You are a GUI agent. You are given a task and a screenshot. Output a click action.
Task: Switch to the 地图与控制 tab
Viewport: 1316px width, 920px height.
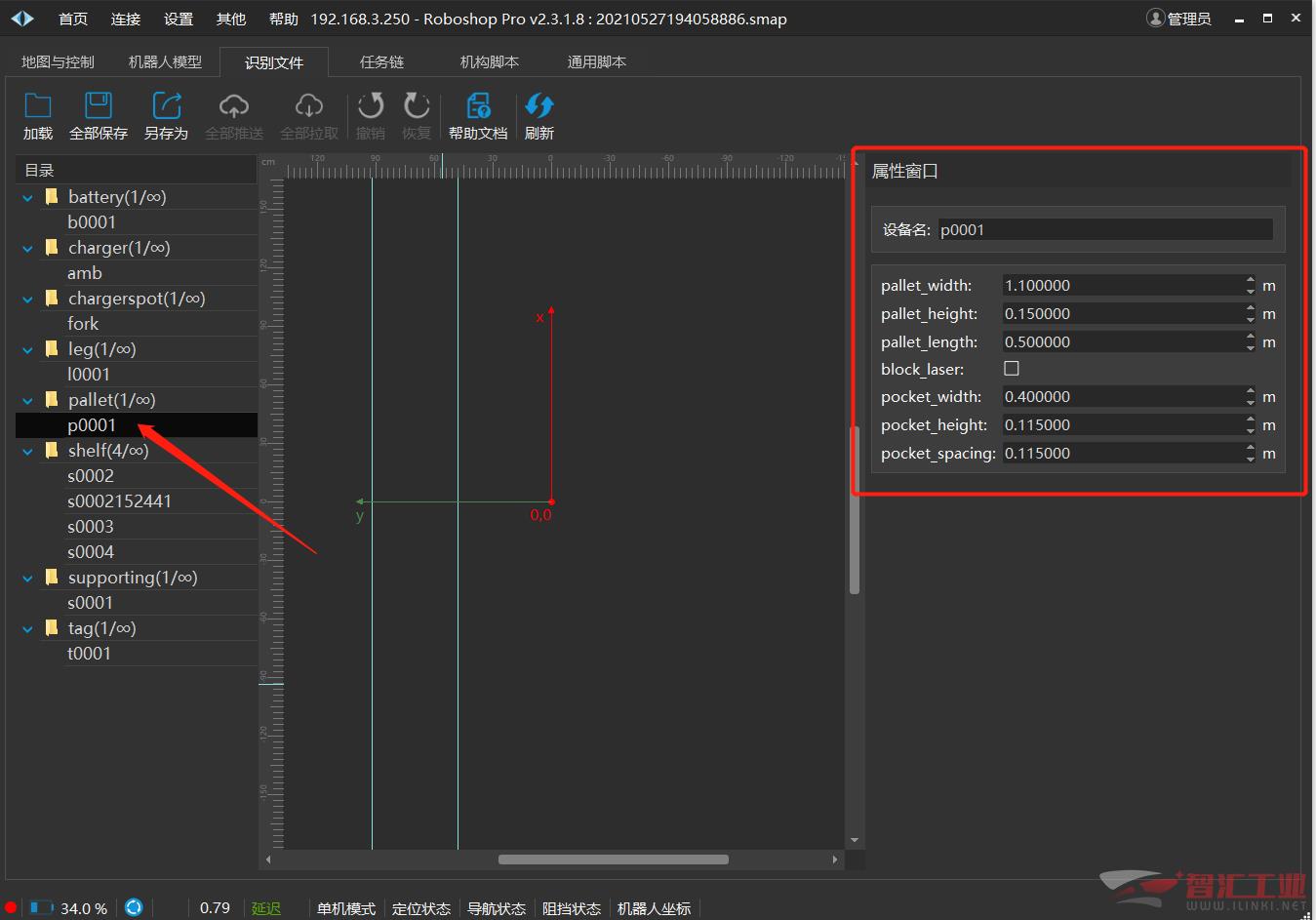tap(58, 61)
